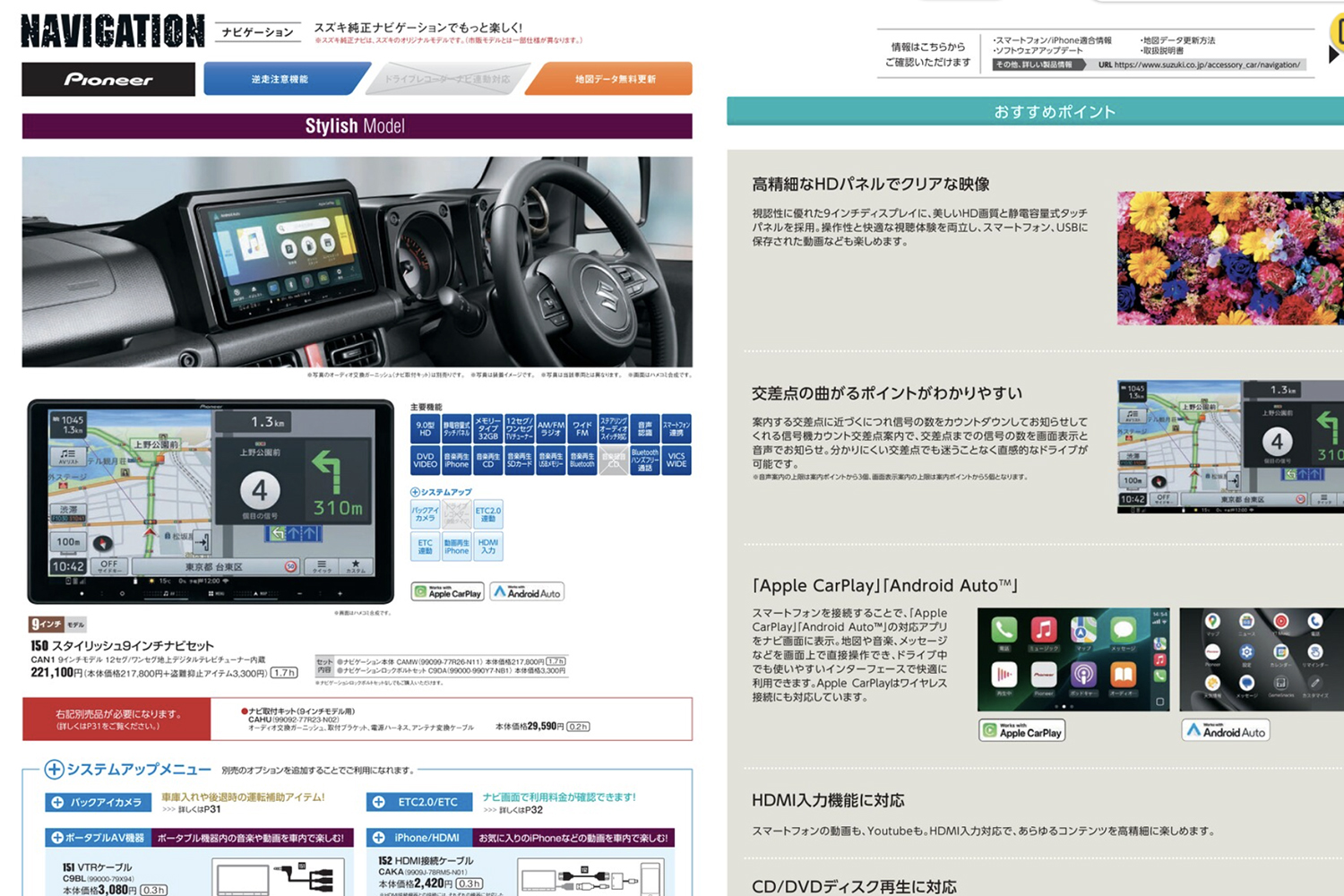This screenshot has height=896, width=1344.
Task: Select the Bluetoothハンズフリー通話 feature icon
Action: coord(644,460)
